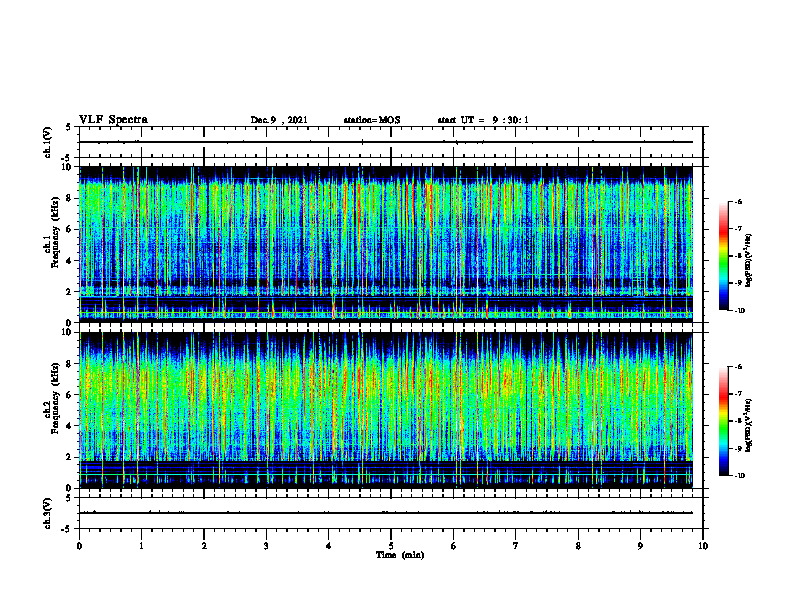The height and width of the screenshot is (612, 792).
Task: Click the ch.1 voltage waveform trace
Action: click(x=386, y=142)
